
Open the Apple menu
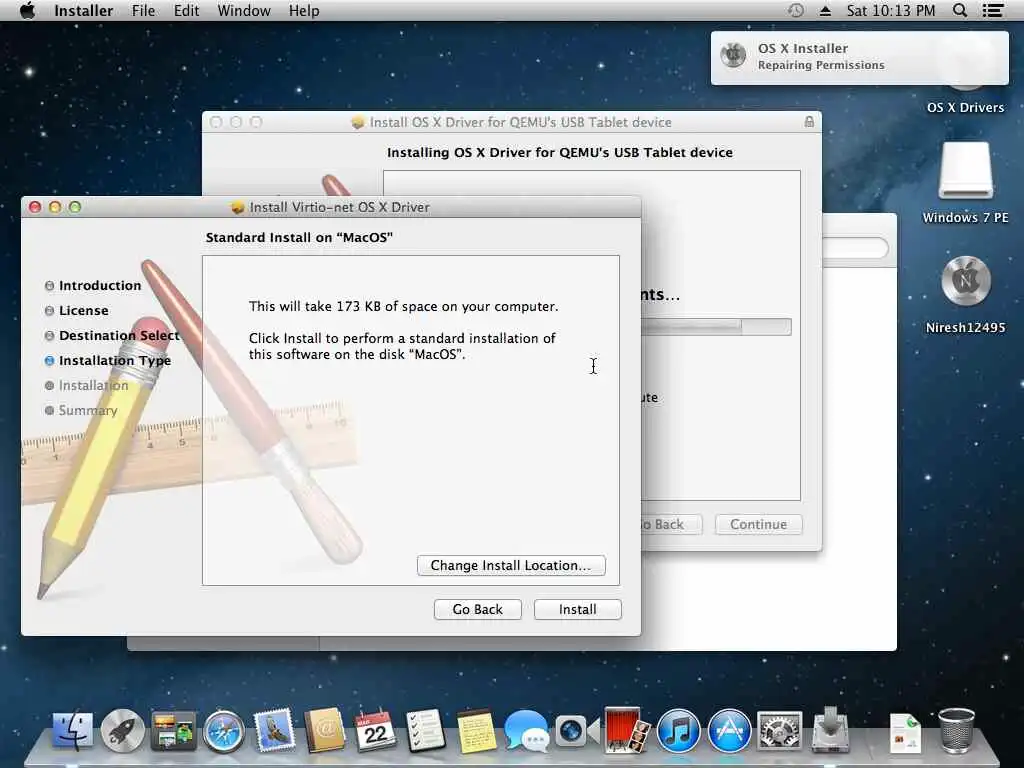click(27, 10)
